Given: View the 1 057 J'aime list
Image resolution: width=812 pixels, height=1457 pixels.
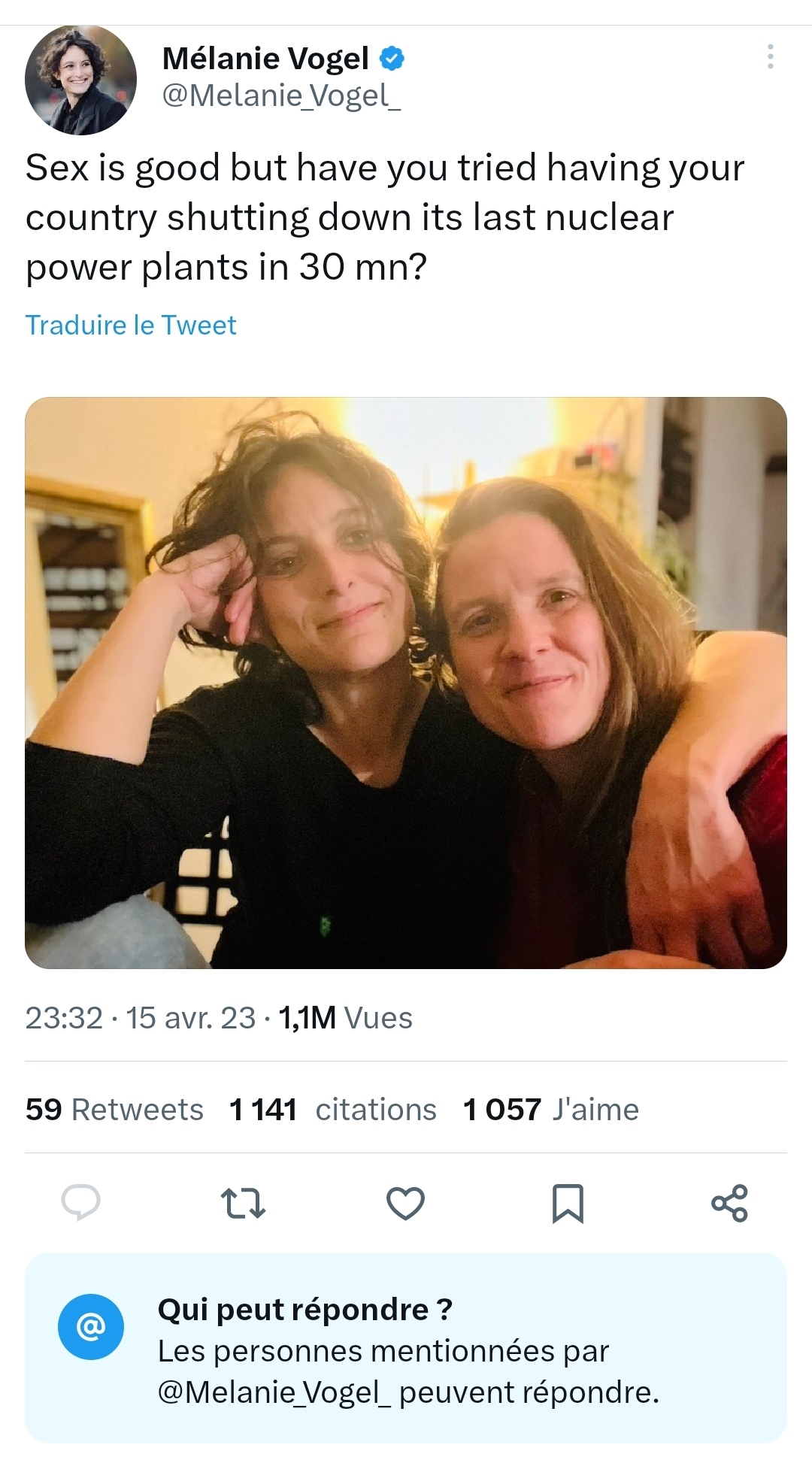Looking at the screenshot, I should tap(550, 1110).
